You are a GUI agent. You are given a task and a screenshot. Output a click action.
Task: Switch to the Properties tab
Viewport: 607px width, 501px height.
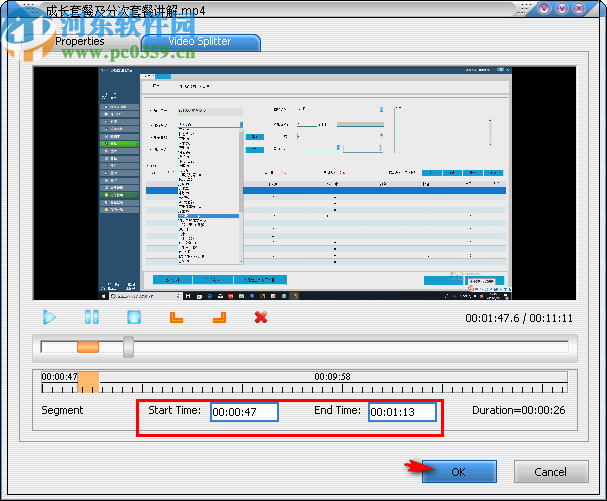click(x=80, y=41)
